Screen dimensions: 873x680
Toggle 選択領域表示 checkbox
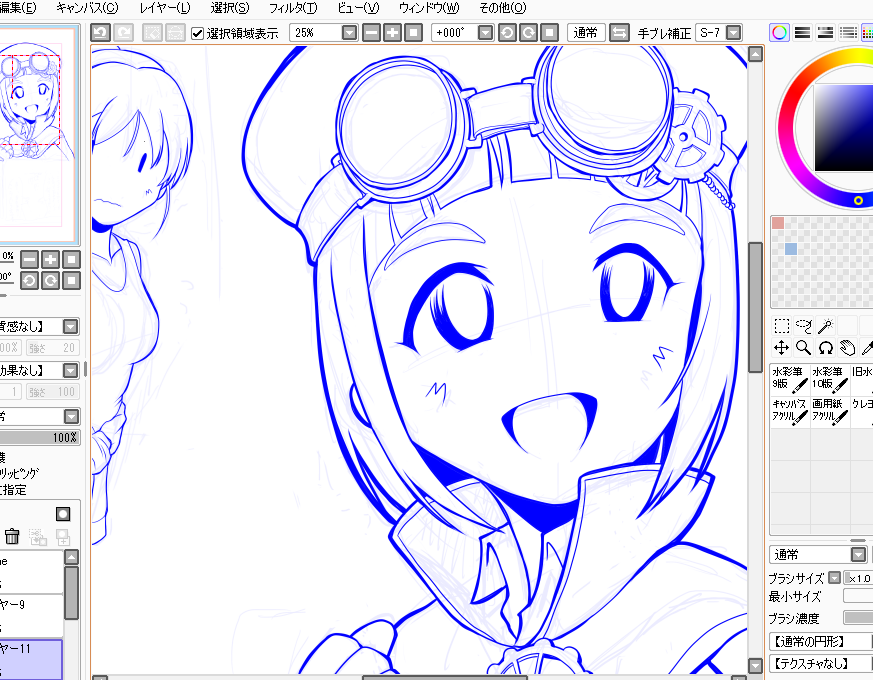197,33
